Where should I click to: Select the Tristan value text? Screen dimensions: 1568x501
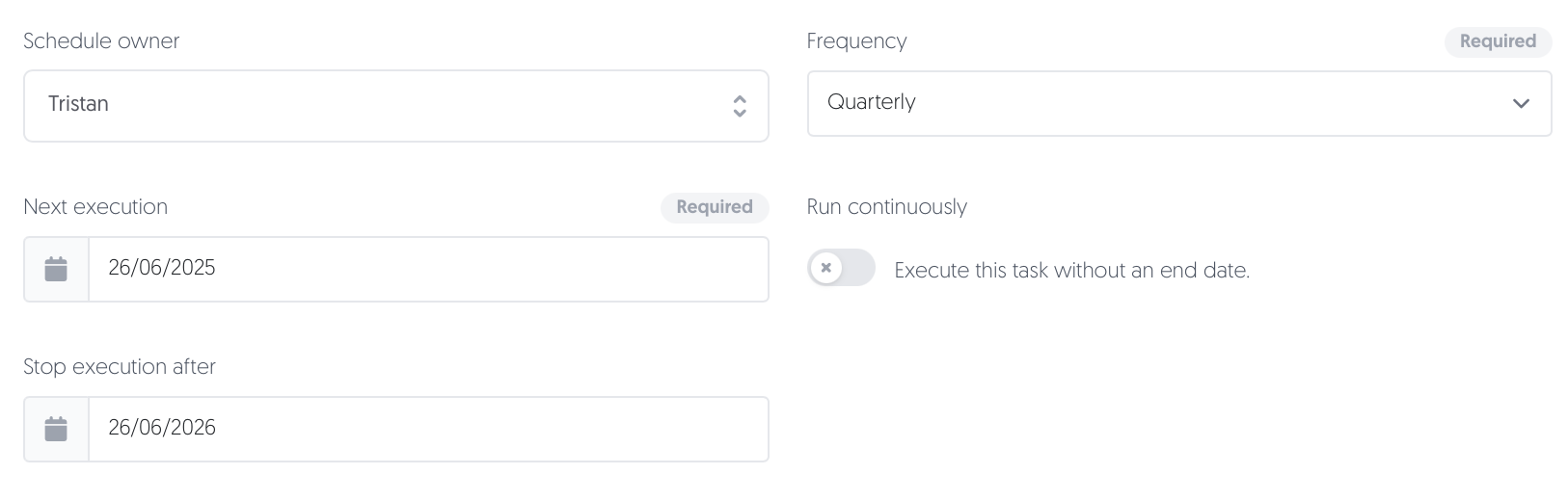pyautogui.click(x=78, y=104)
